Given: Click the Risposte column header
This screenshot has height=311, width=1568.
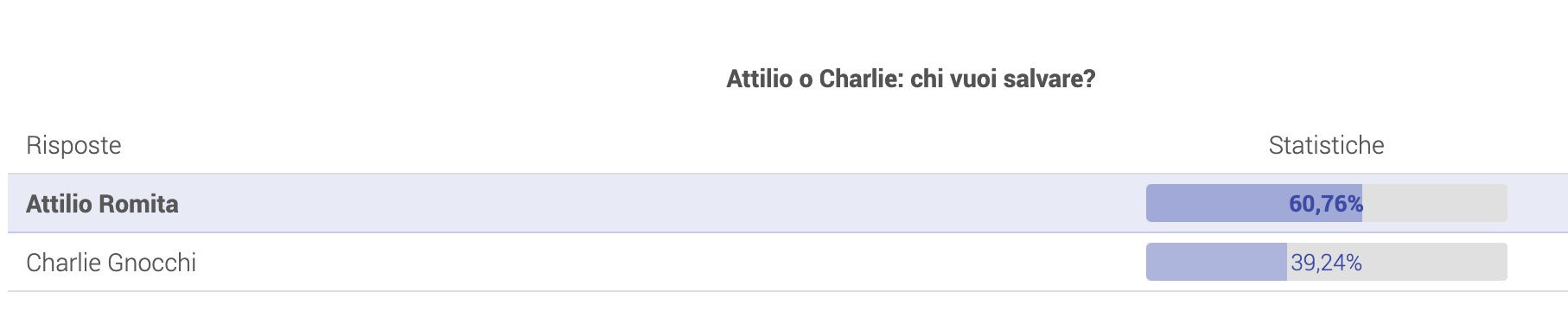Looking at the screenshot, I should [x=73, y=145].
